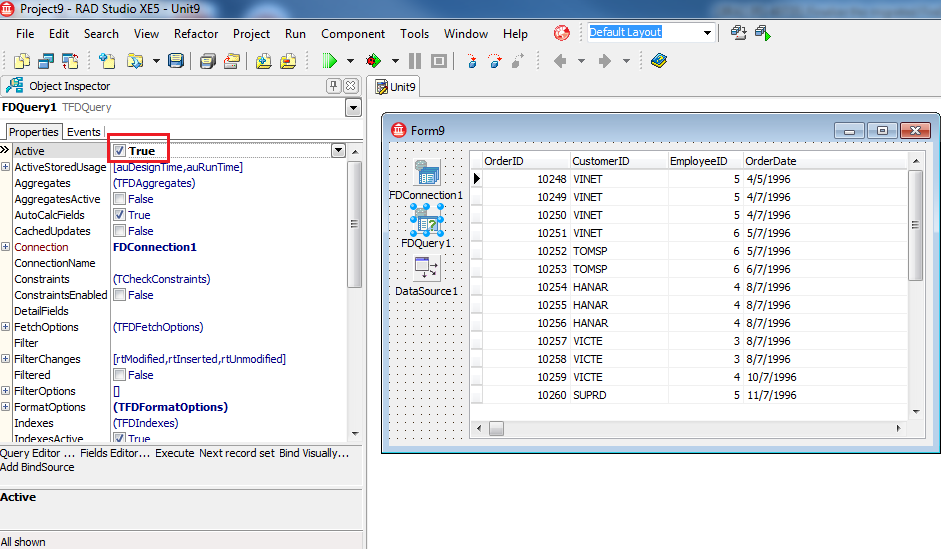
Task: Click the Pause toolbar button
Action: [x=415, y=61]
